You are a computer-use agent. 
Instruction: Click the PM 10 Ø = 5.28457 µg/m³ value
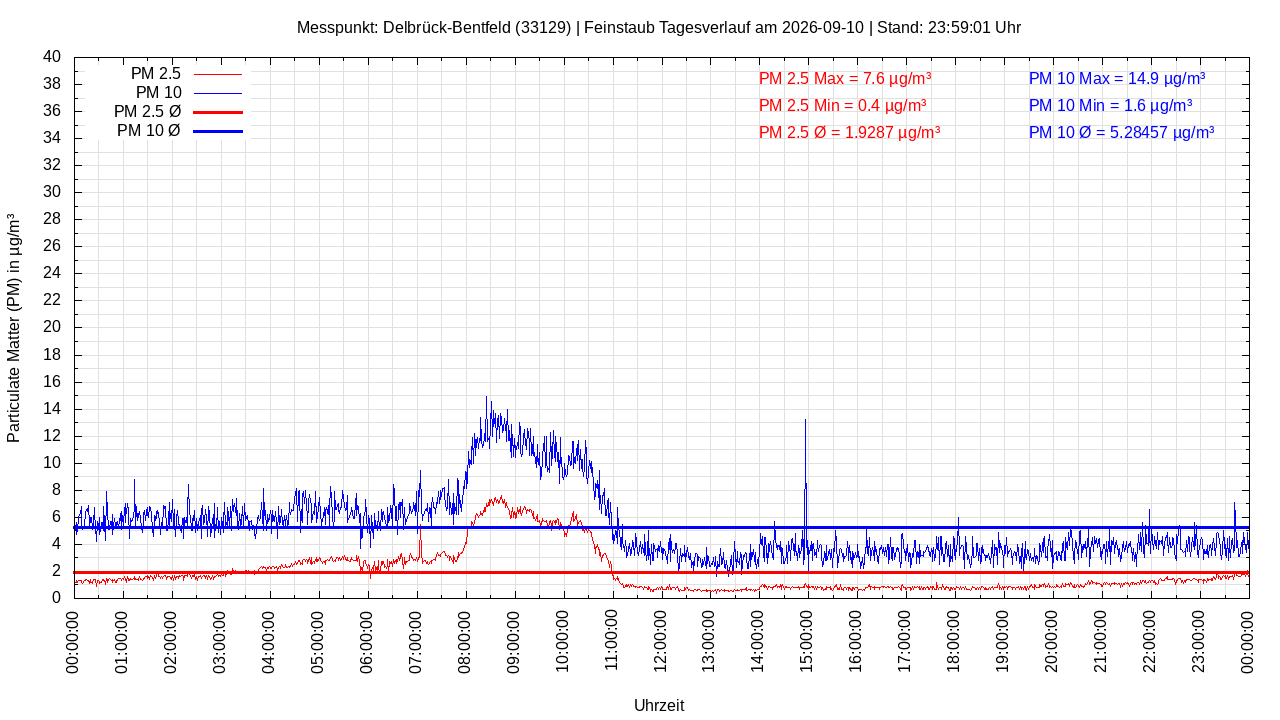[1121, 132]
